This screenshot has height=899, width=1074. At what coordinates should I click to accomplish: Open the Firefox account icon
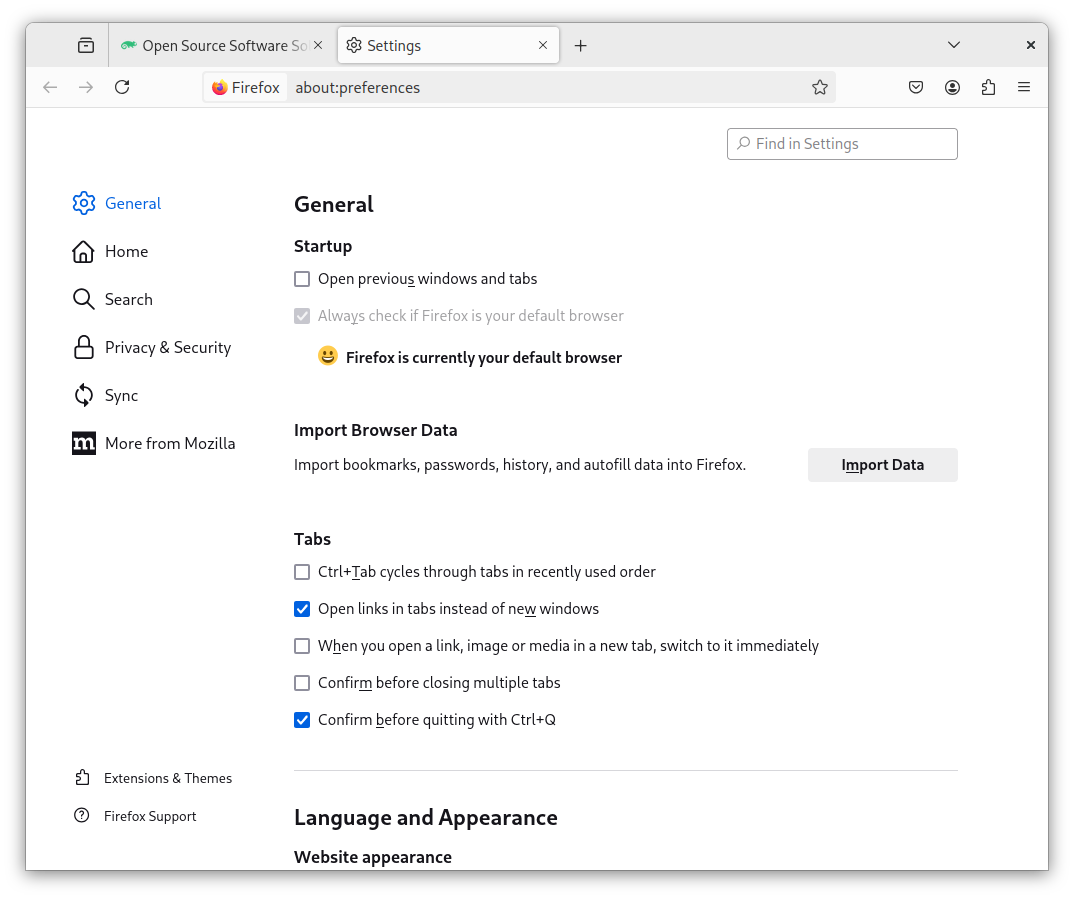[x=952, y=88]
